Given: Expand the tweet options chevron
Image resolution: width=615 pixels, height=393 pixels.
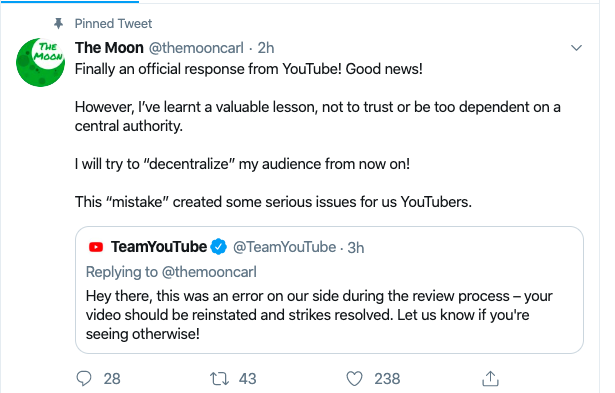Looking at the screenshot, I should 576,48.
